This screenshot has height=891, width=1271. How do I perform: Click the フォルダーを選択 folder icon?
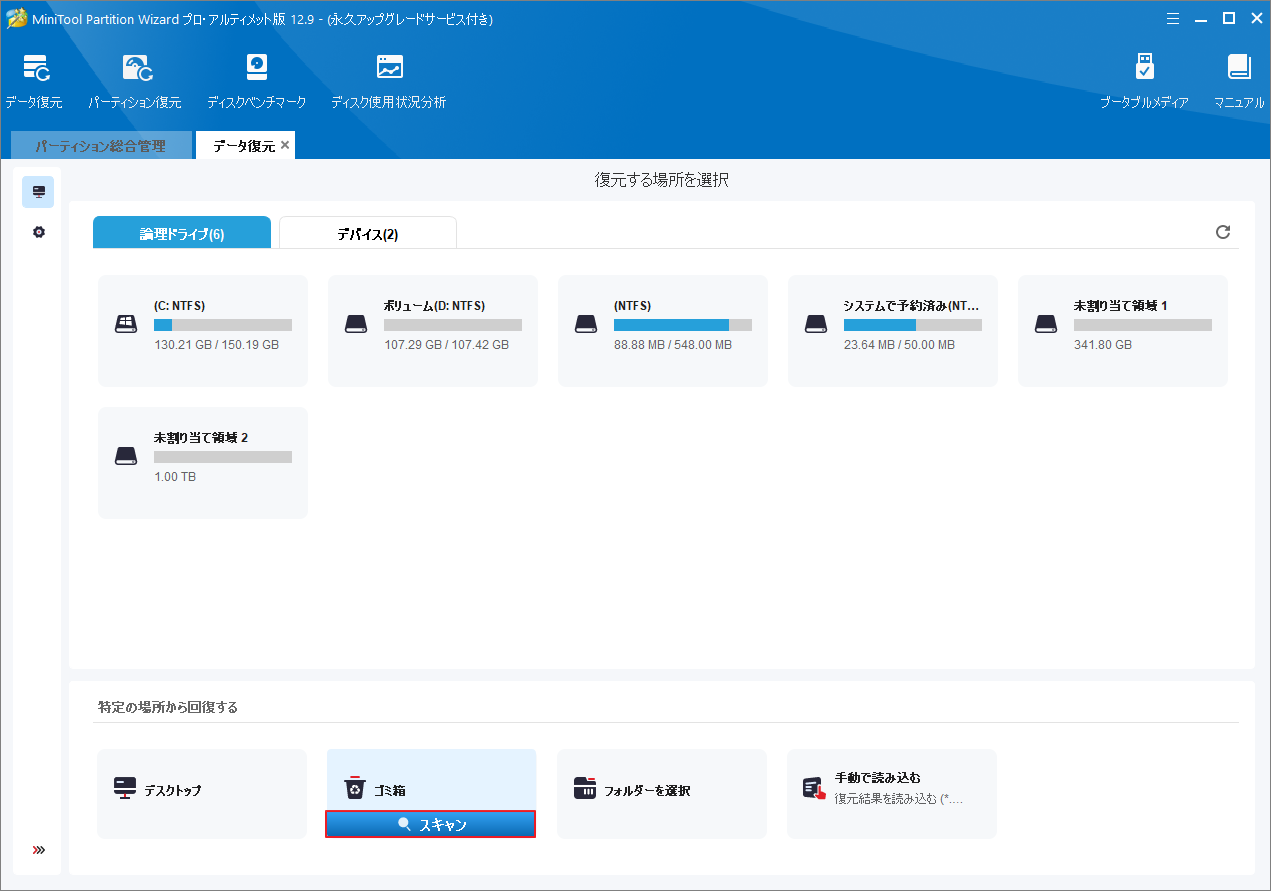[585, 788]
